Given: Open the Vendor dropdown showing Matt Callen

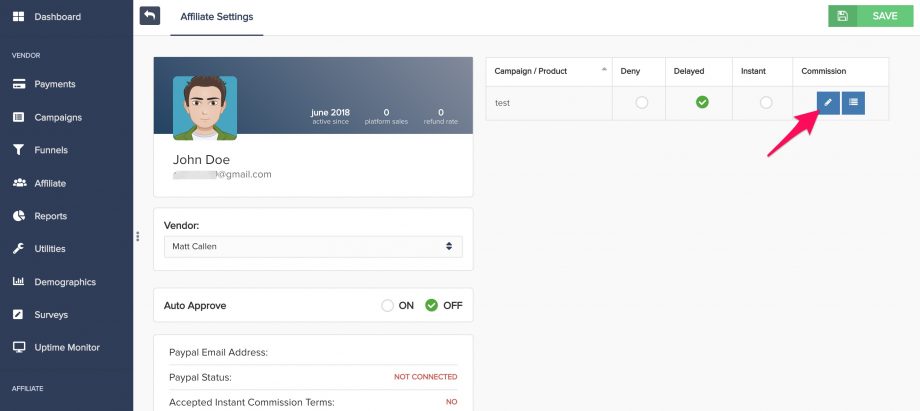Looking at the screenshot, I should tap(313, 246).
